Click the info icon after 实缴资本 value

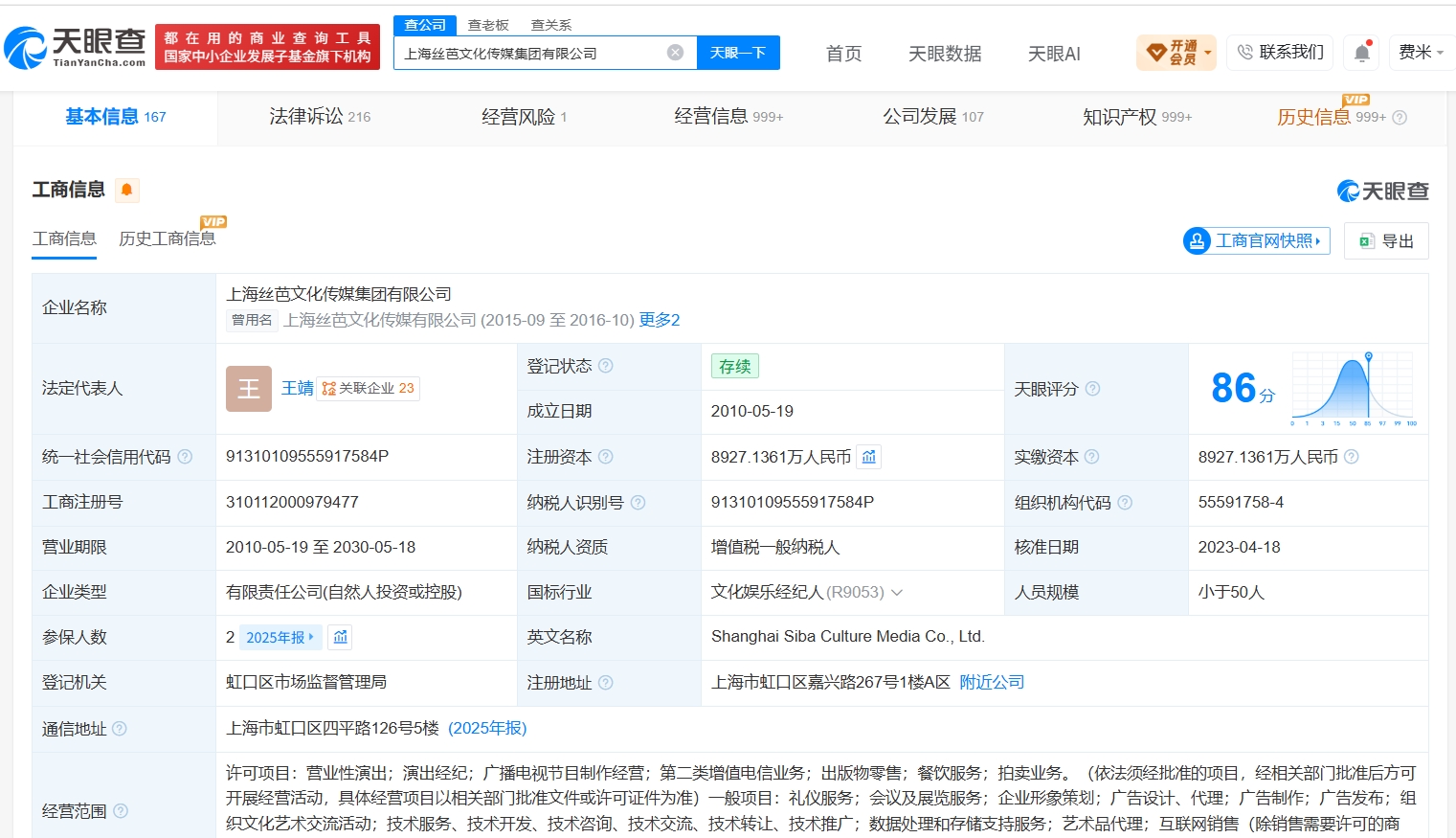tap(1352, 457)
